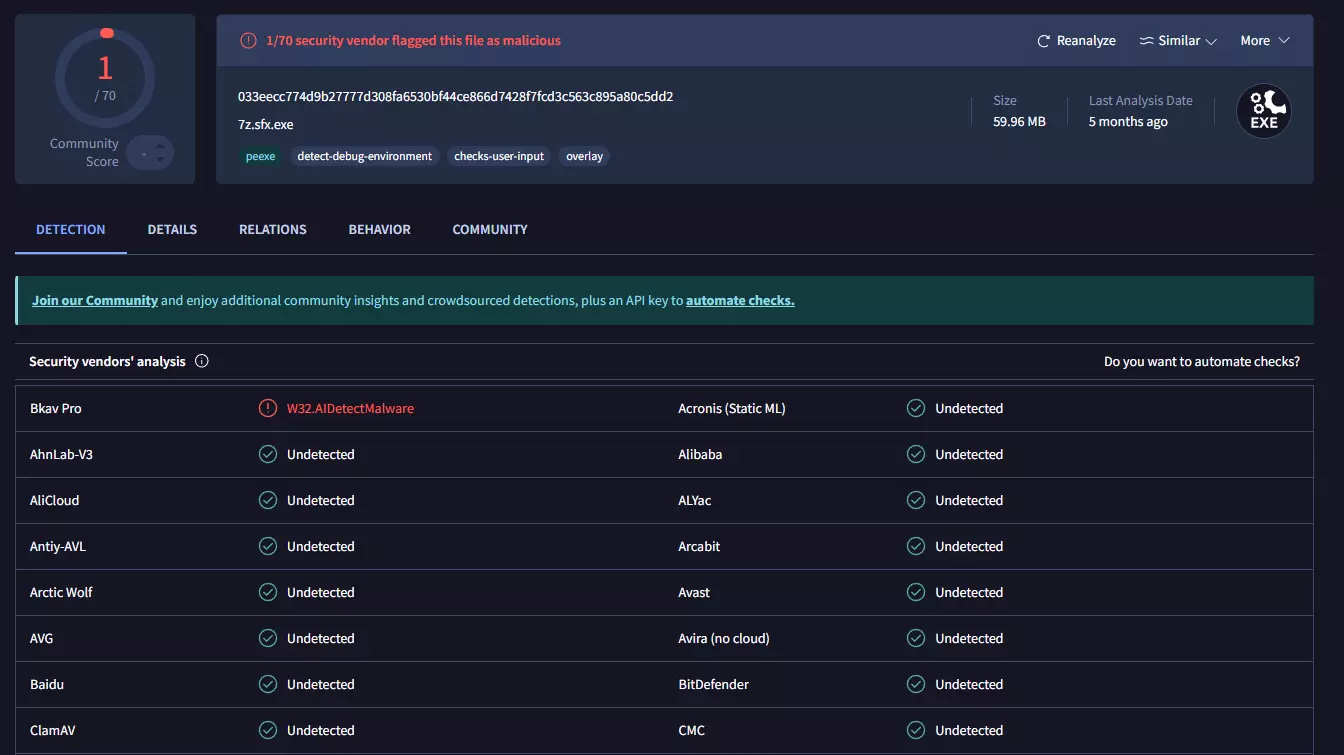
Task: Click the detect-debug-environment tag
Action: [x=365, y=156]
